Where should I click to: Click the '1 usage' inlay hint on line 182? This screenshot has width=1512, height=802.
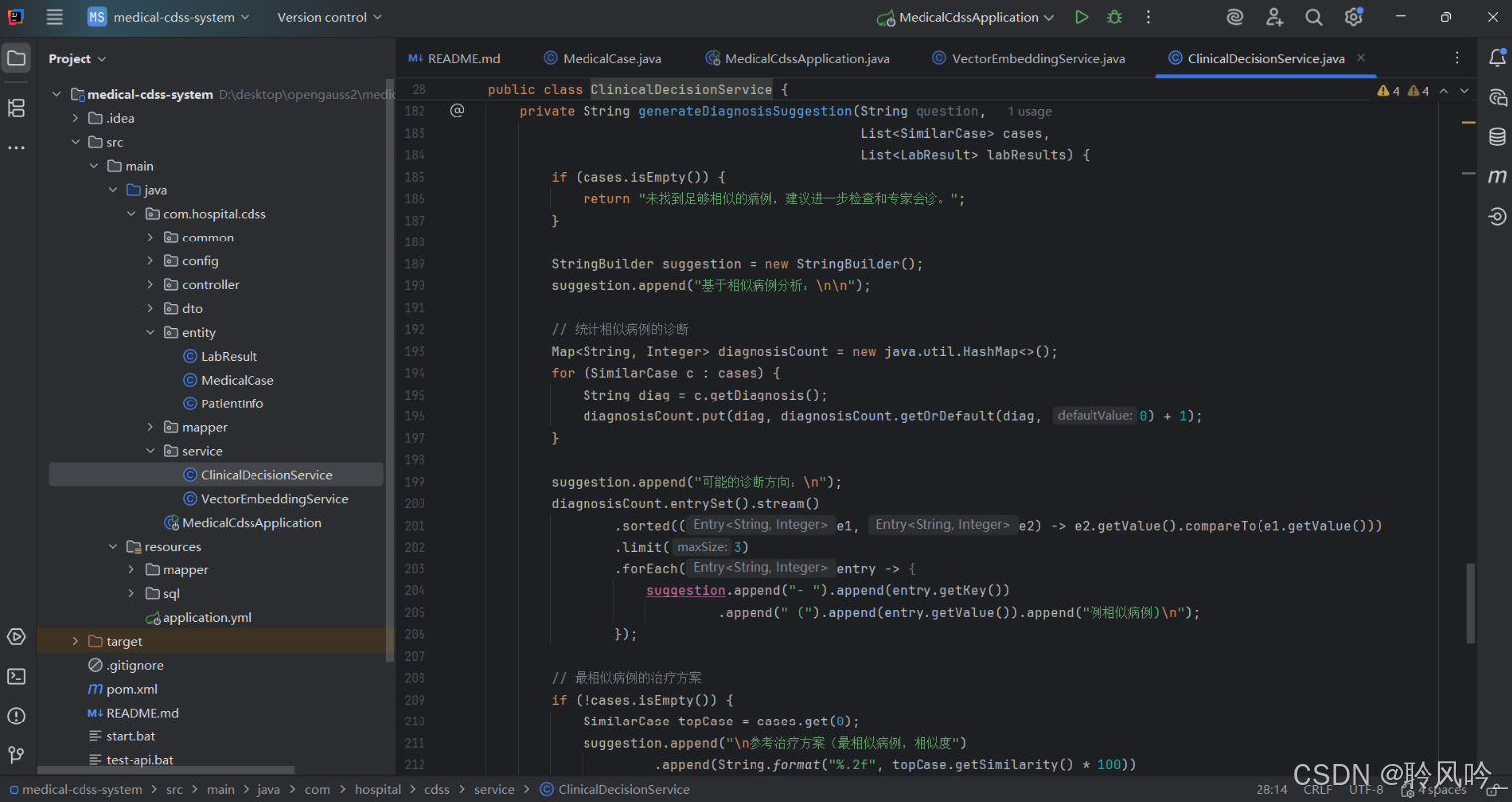pyautogui.click(x=1029, y=112)
